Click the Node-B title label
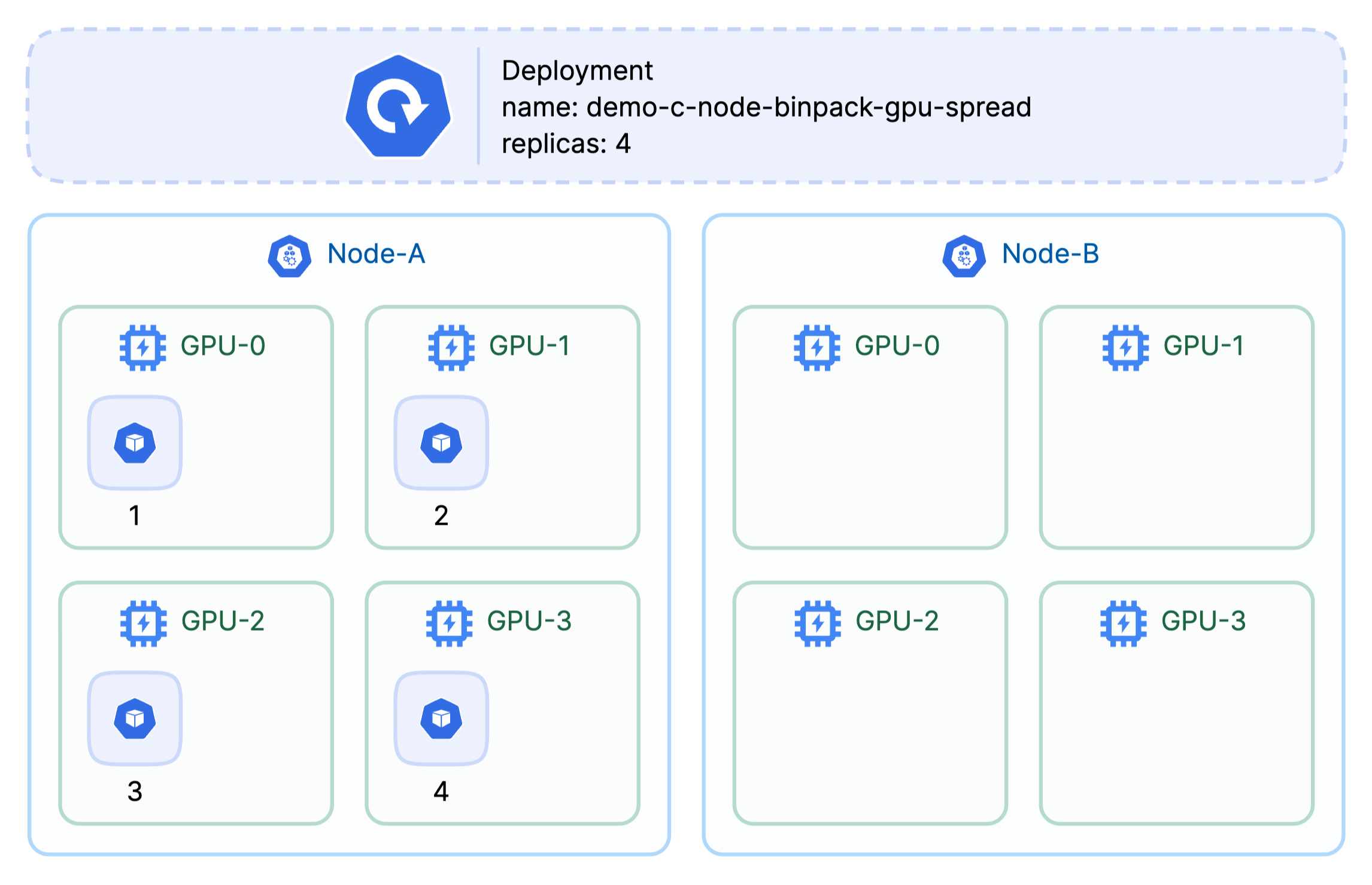1372x885 pixels. click(1051, 254)
